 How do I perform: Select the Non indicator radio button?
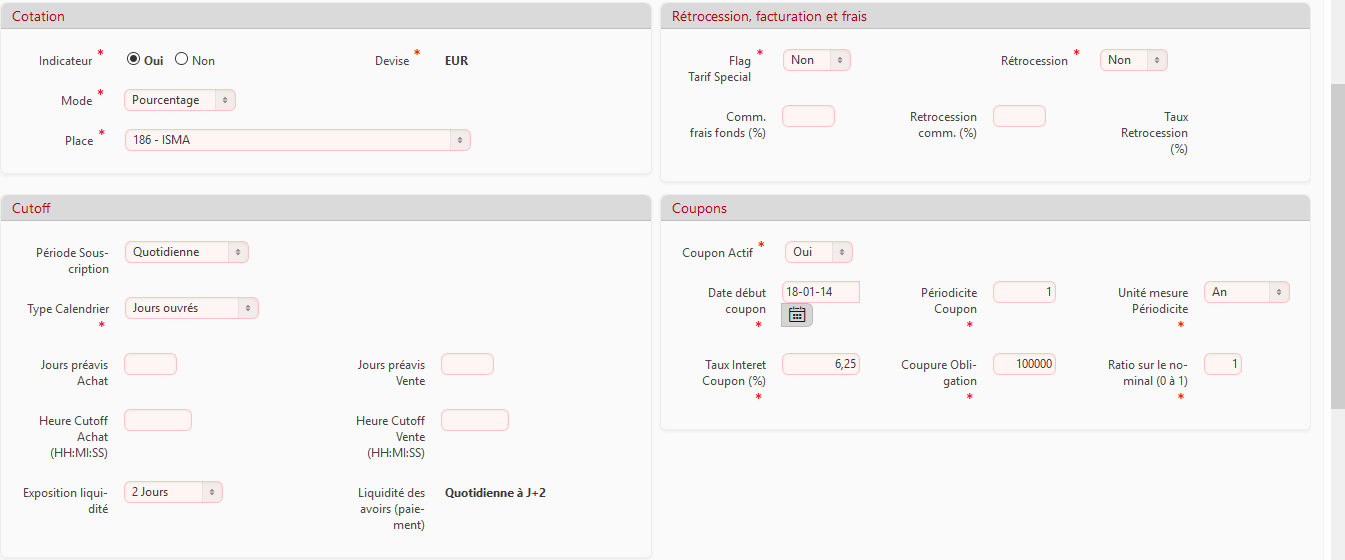(181, 59)
